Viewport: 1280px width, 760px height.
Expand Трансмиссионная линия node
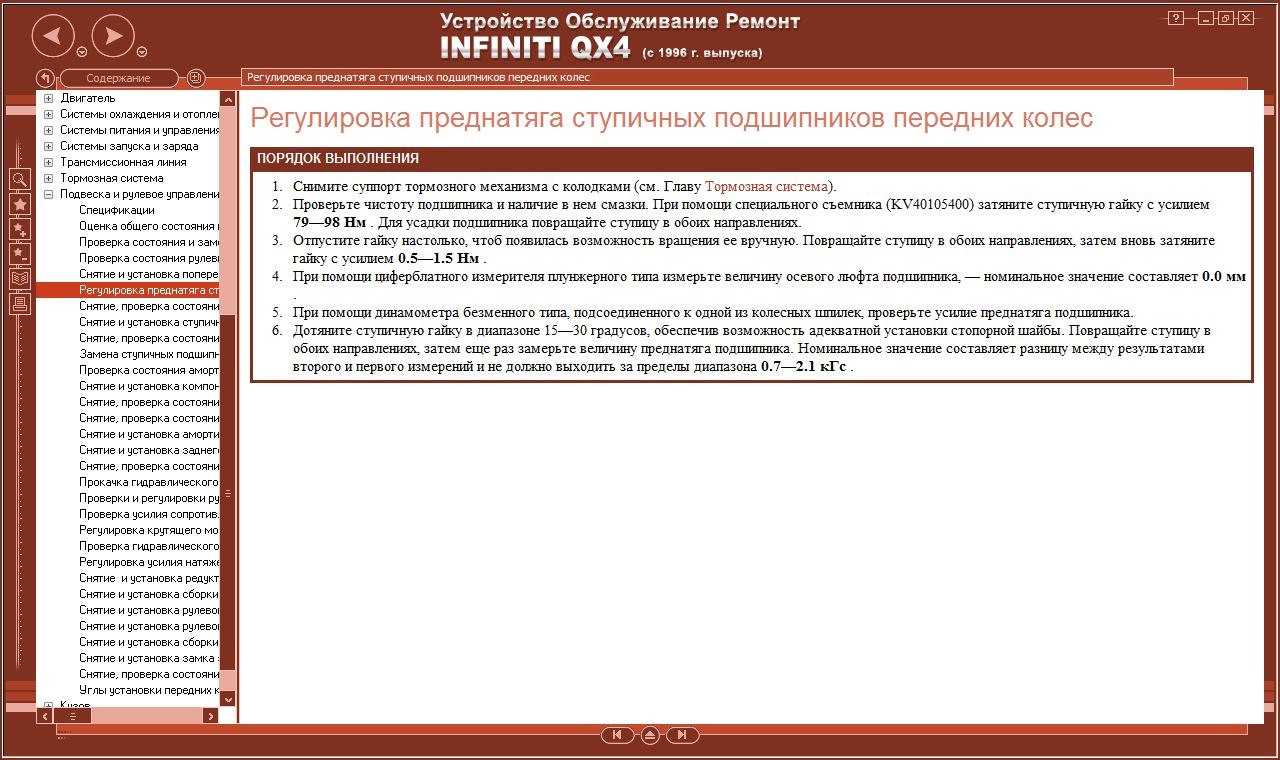(x=48, y=162)
